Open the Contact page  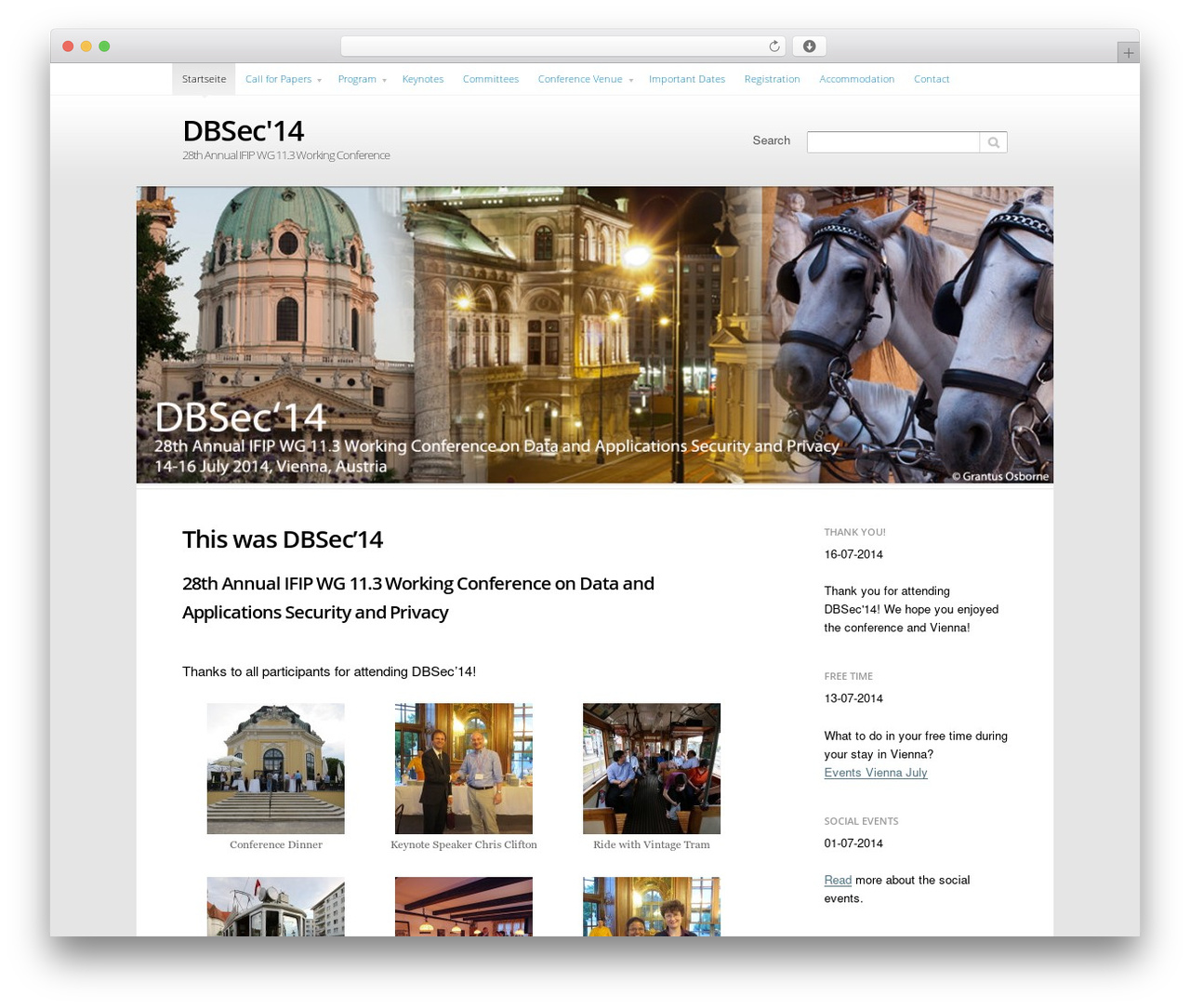932,79
